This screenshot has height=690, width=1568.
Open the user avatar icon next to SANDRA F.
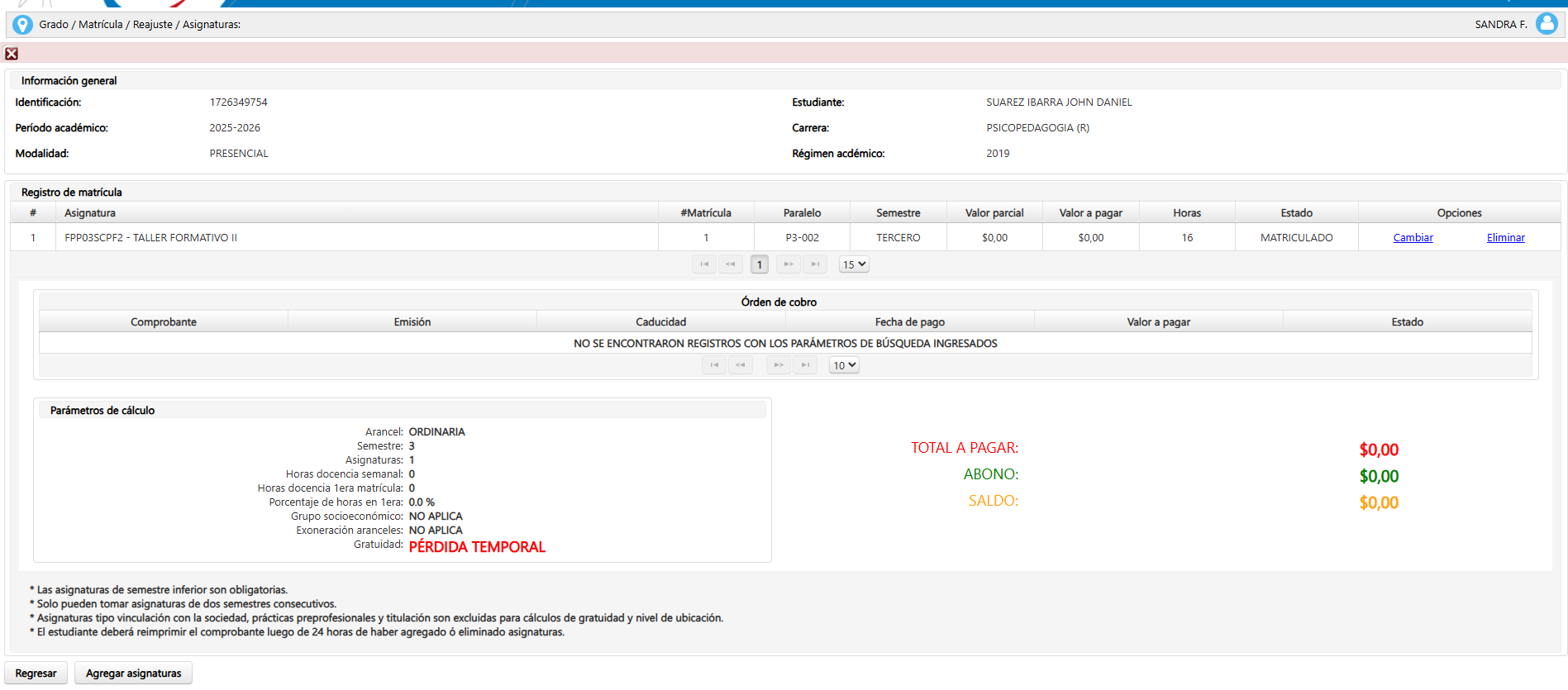click(1546, 24)
